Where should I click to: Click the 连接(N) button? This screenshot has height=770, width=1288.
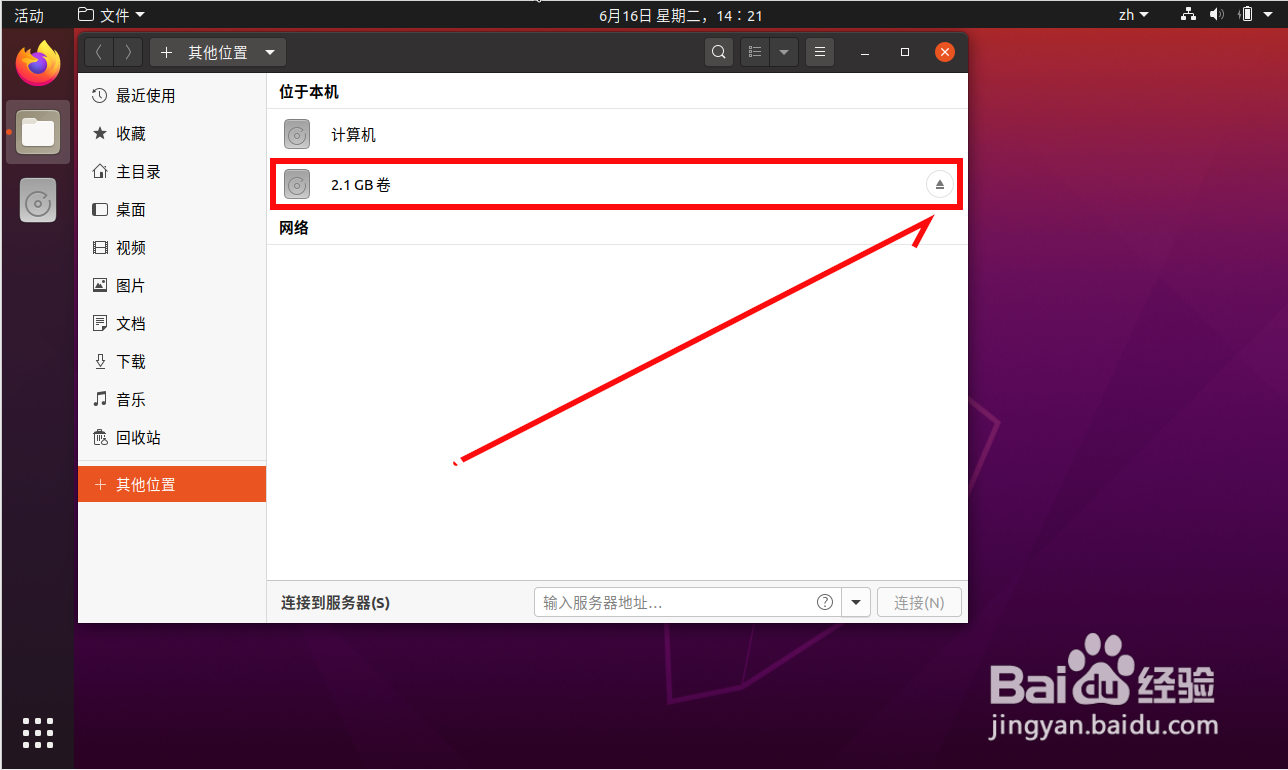click(919, 602)
